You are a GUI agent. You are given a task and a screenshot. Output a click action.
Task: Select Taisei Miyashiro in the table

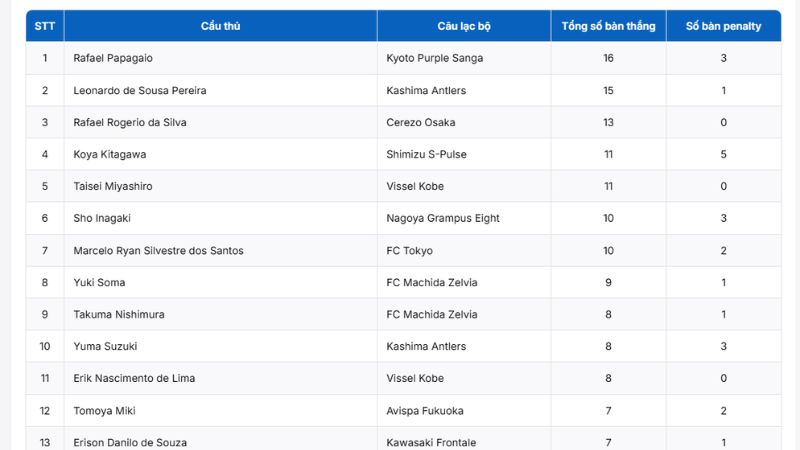point(113,186)
